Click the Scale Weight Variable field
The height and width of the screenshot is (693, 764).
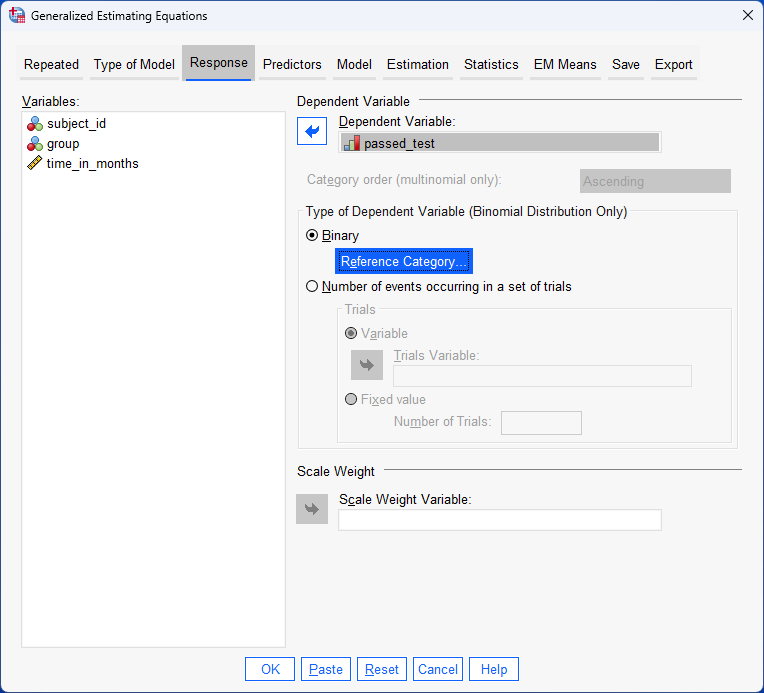pyautogui.click(x=500, y=520)
